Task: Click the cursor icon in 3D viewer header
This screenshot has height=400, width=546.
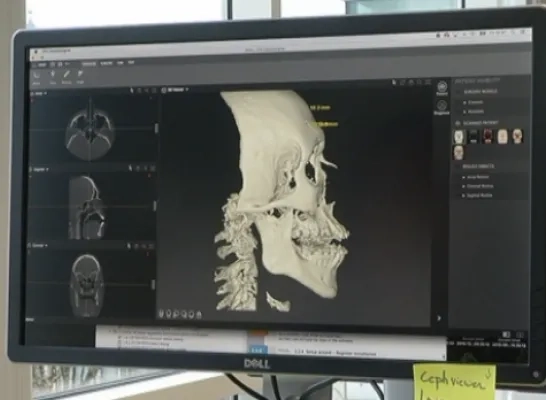Action: click(x=394, y=82)
